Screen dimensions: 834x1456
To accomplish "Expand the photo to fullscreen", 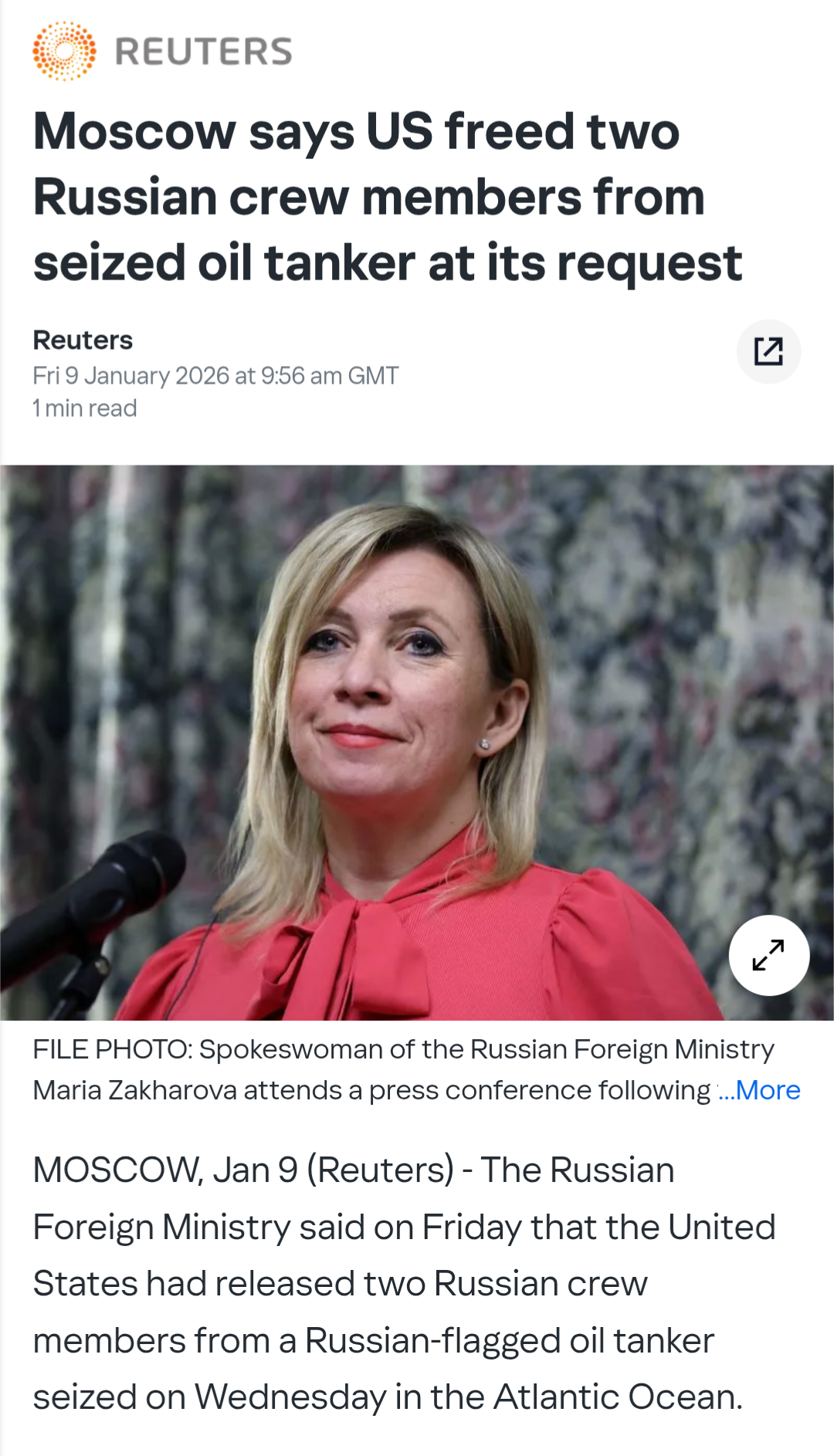I will coord(769,956).
